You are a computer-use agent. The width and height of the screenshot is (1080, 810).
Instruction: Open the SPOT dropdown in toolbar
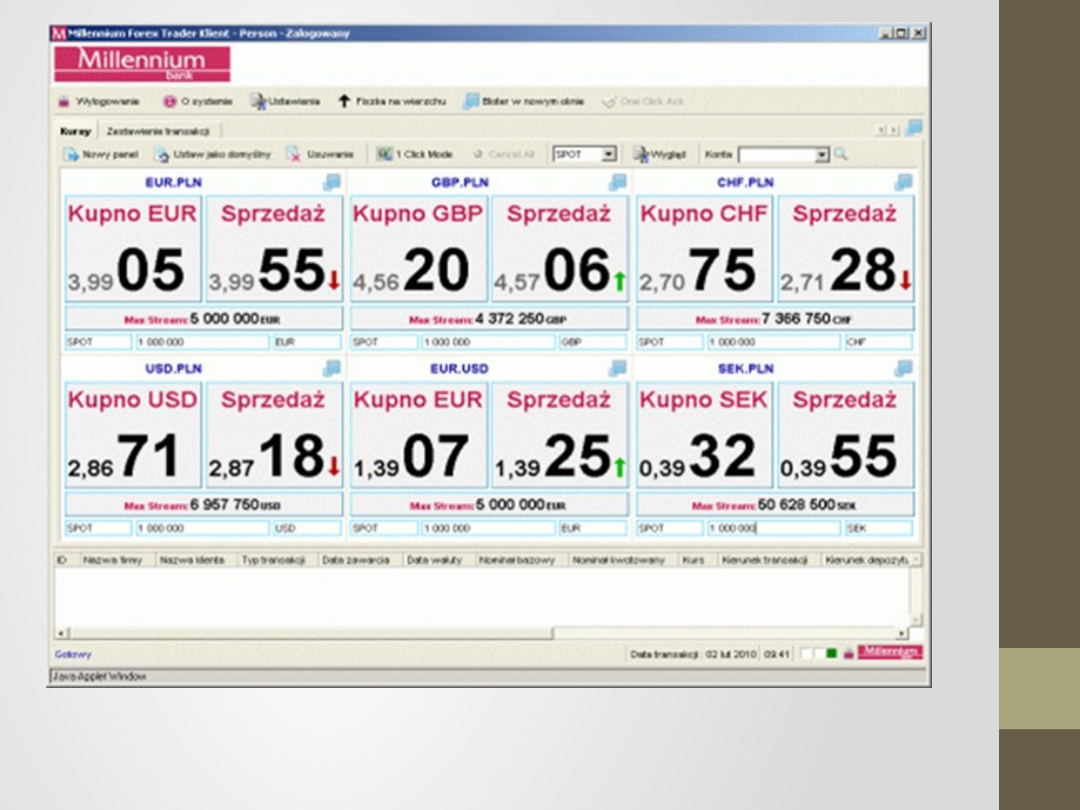(x=608, y=155)
